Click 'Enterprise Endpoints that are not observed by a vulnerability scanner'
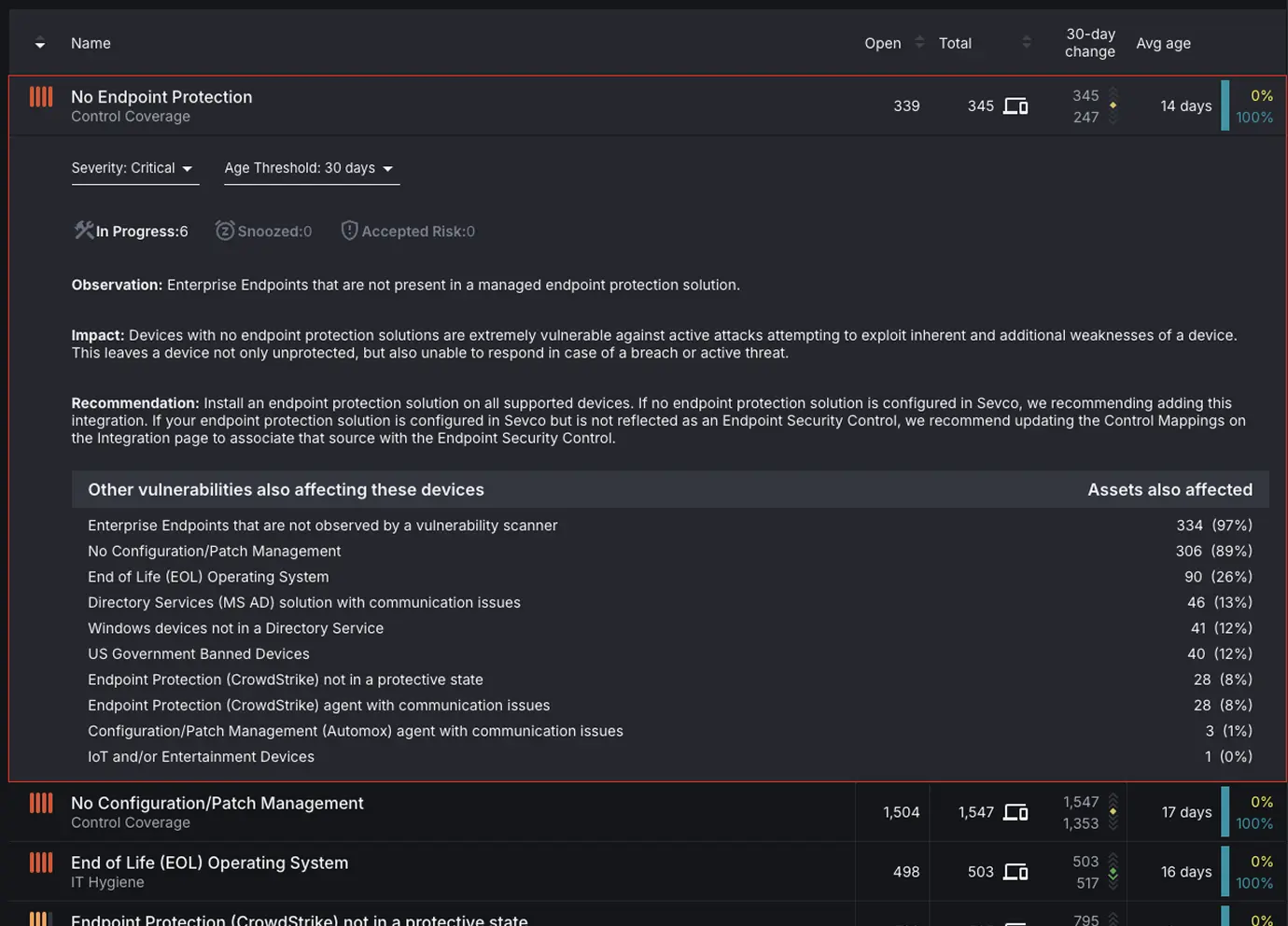The image size is (1288, 926). point(322,526)
